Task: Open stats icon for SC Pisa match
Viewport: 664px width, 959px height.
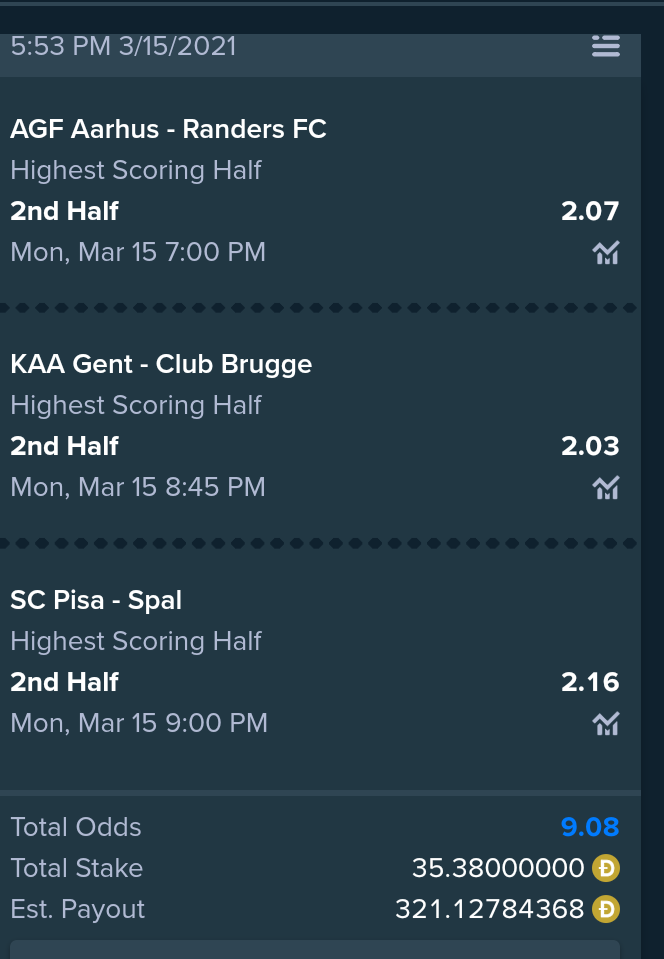Action: pyautogui.click(x=606, y=724)
